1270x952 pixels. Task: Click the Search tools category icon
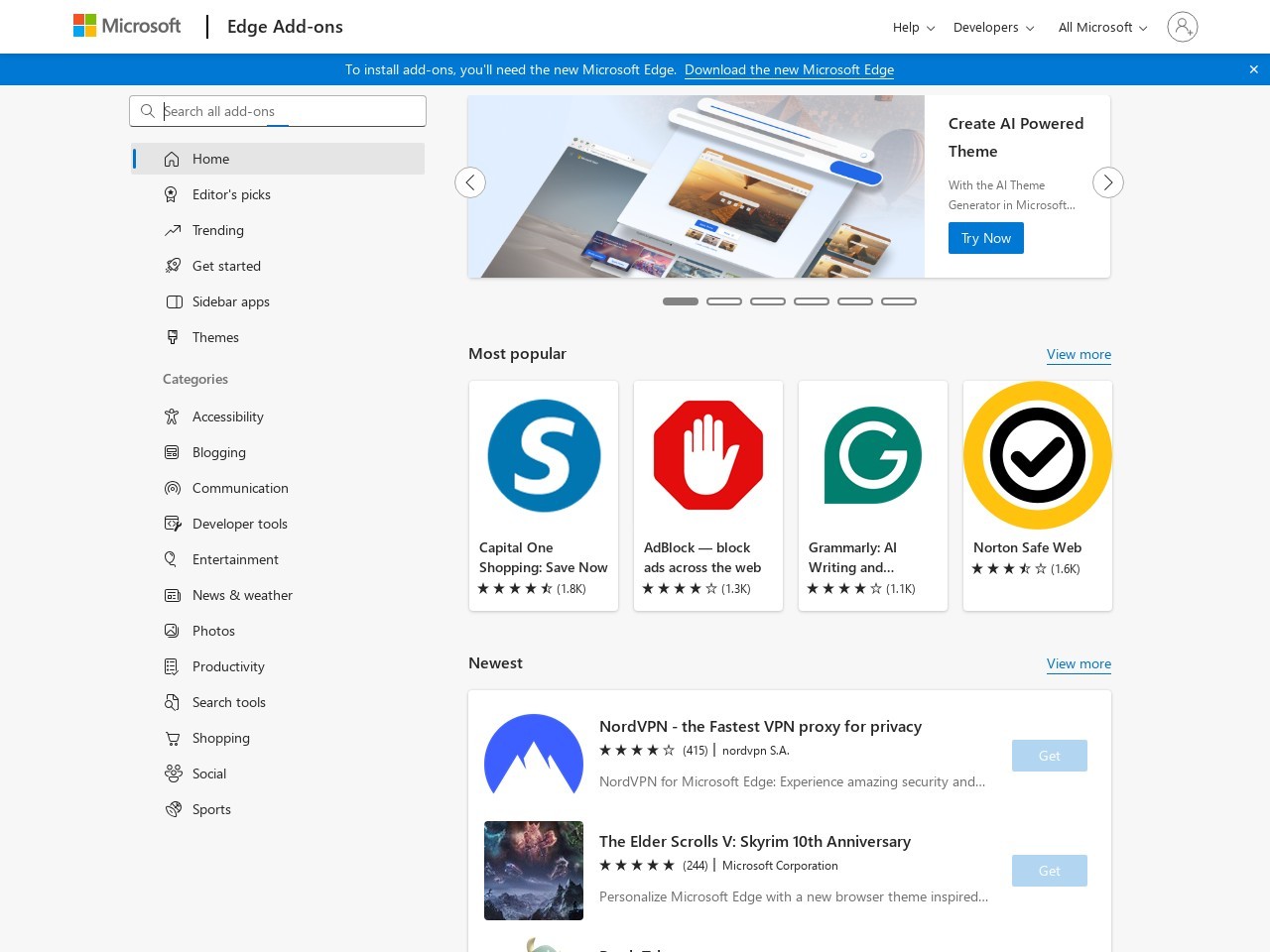tap(173, 702)
